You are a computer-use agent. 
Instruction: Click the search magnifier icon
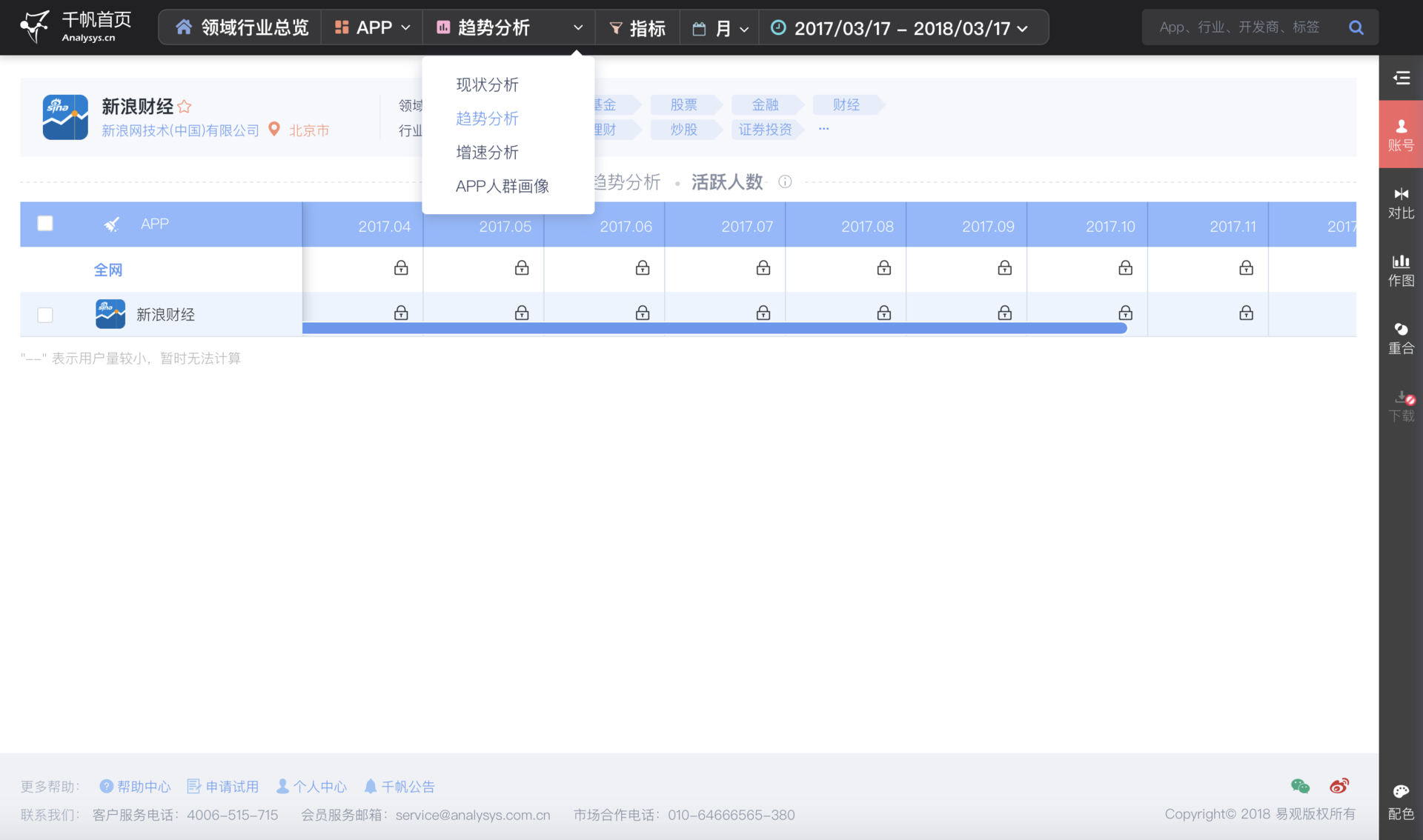tap(1356, 27)
